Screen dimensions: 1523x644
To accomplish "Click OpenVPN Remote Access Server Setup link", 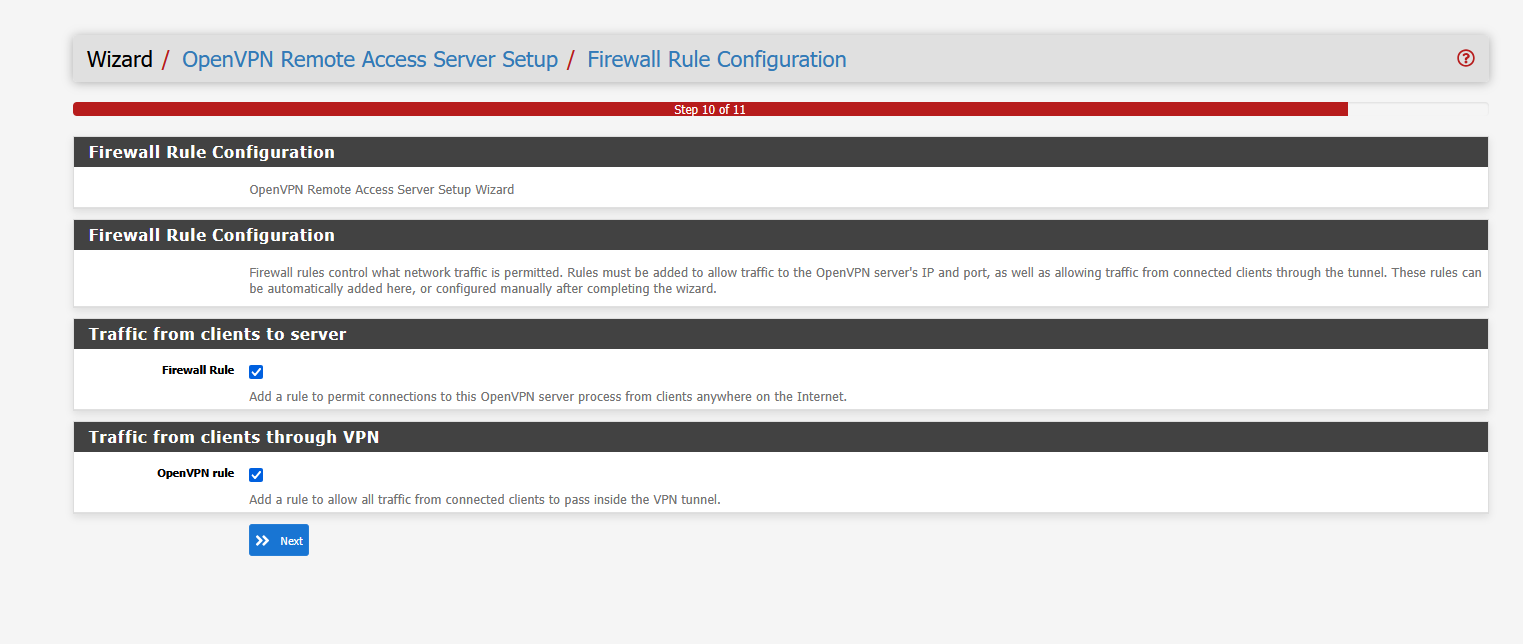I will (x=370, y=59).
